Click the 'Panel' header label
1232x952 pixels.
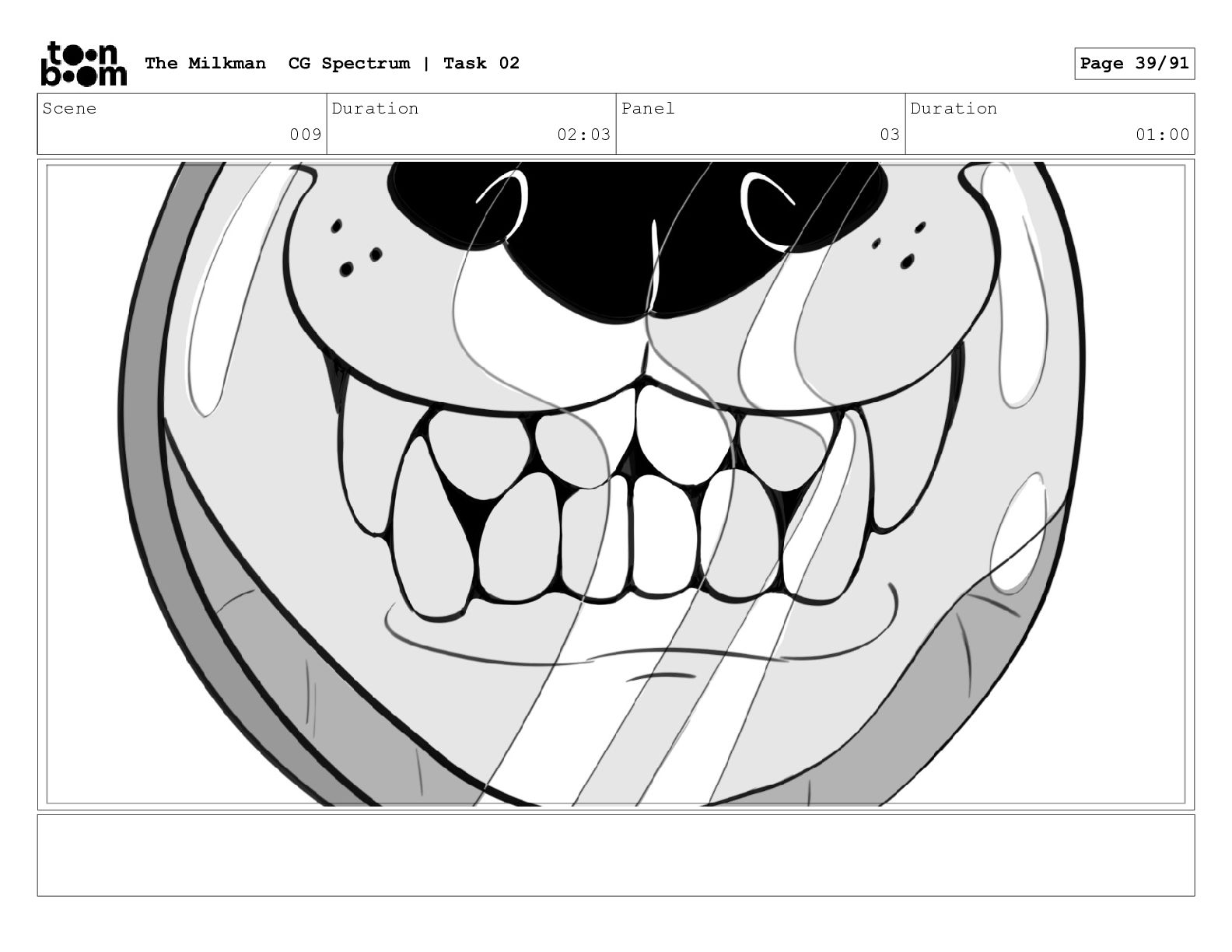coord(648,108)
